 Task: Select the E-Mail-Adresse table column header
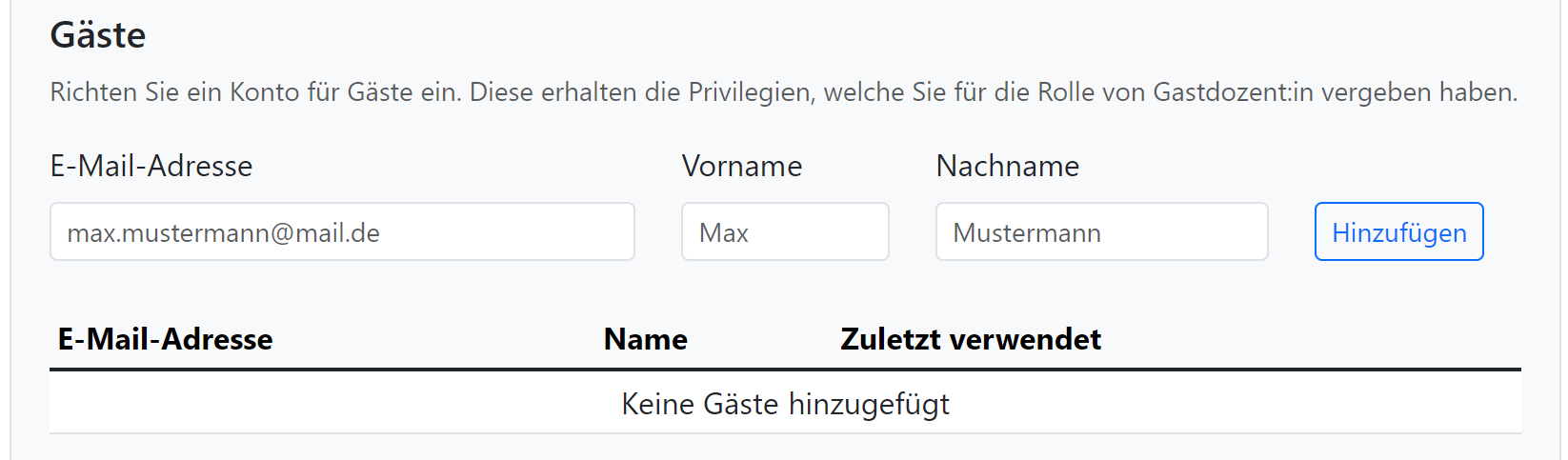coord(166,339)
